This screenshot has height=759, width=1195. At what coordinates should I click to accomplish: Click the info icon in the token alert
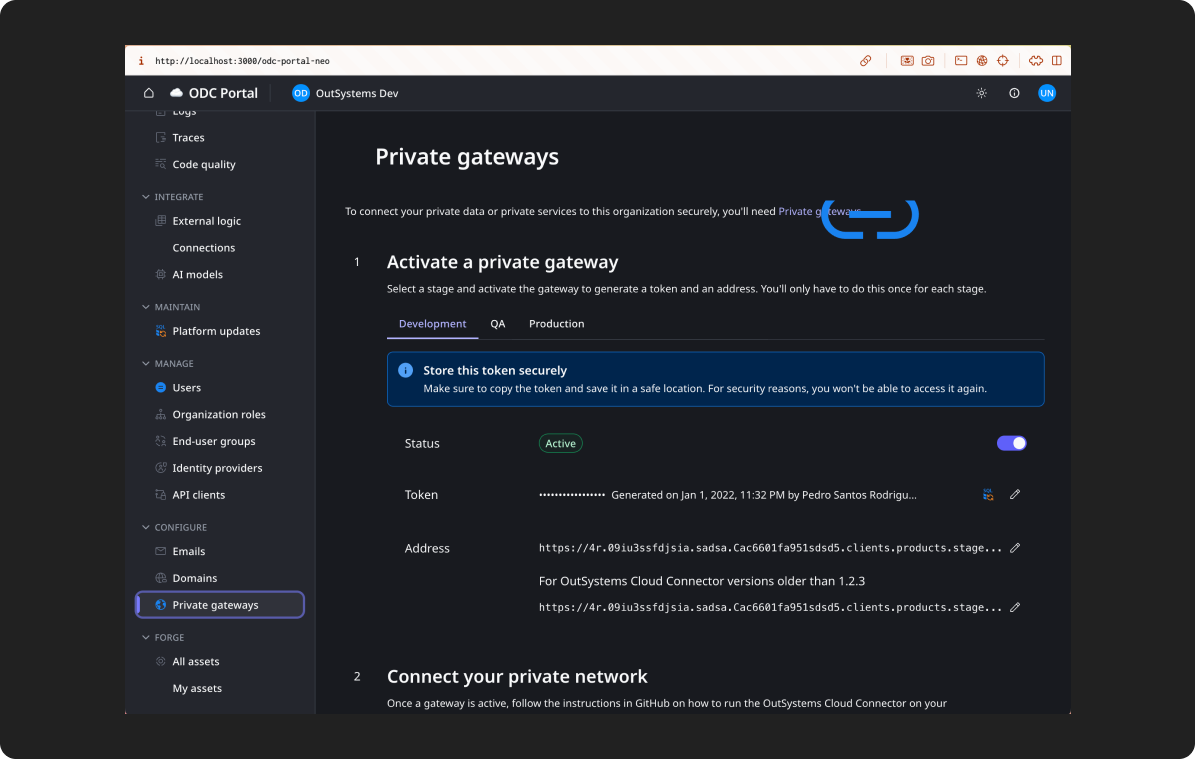point(405,370)
